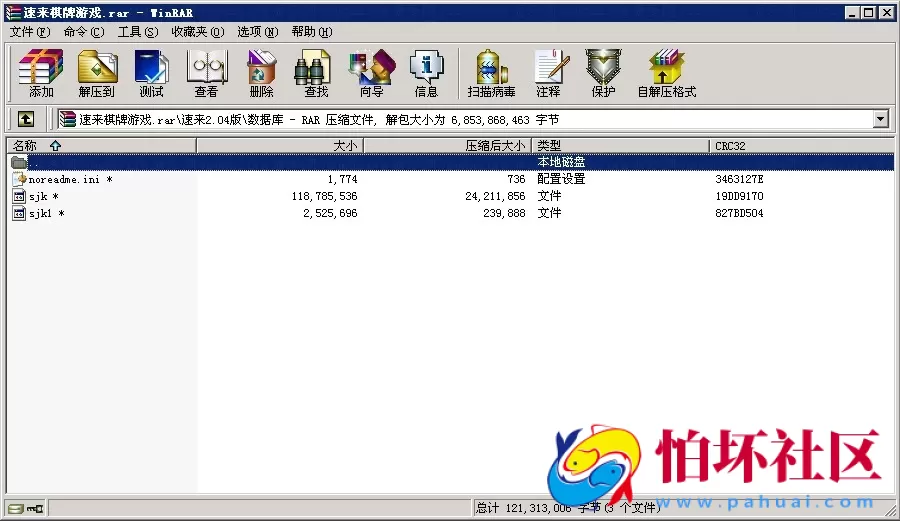The image size is (900, 521).
Task: Click WinRAR title bar application icon
Action: click(x=13, y=13)
